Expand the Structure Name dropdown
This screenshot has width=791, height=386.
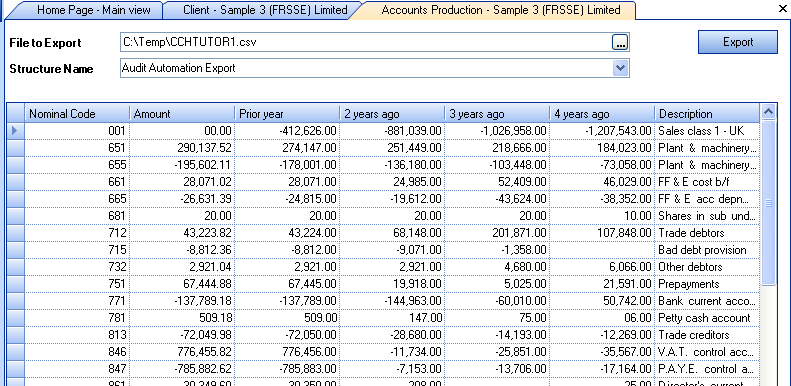620,68
